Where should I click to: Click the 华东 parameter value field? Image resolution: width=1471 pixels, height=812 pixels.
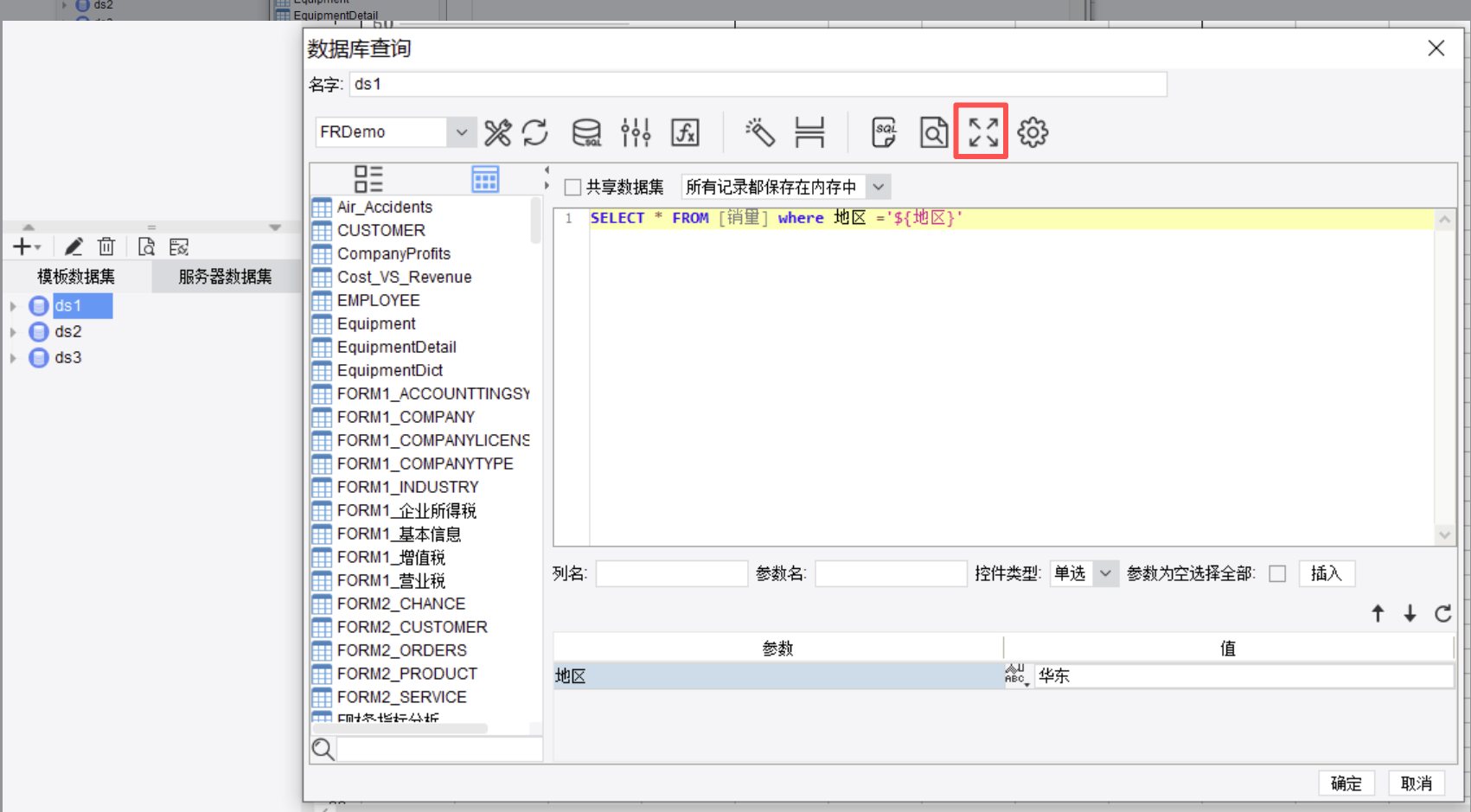tap(1244, 675)
